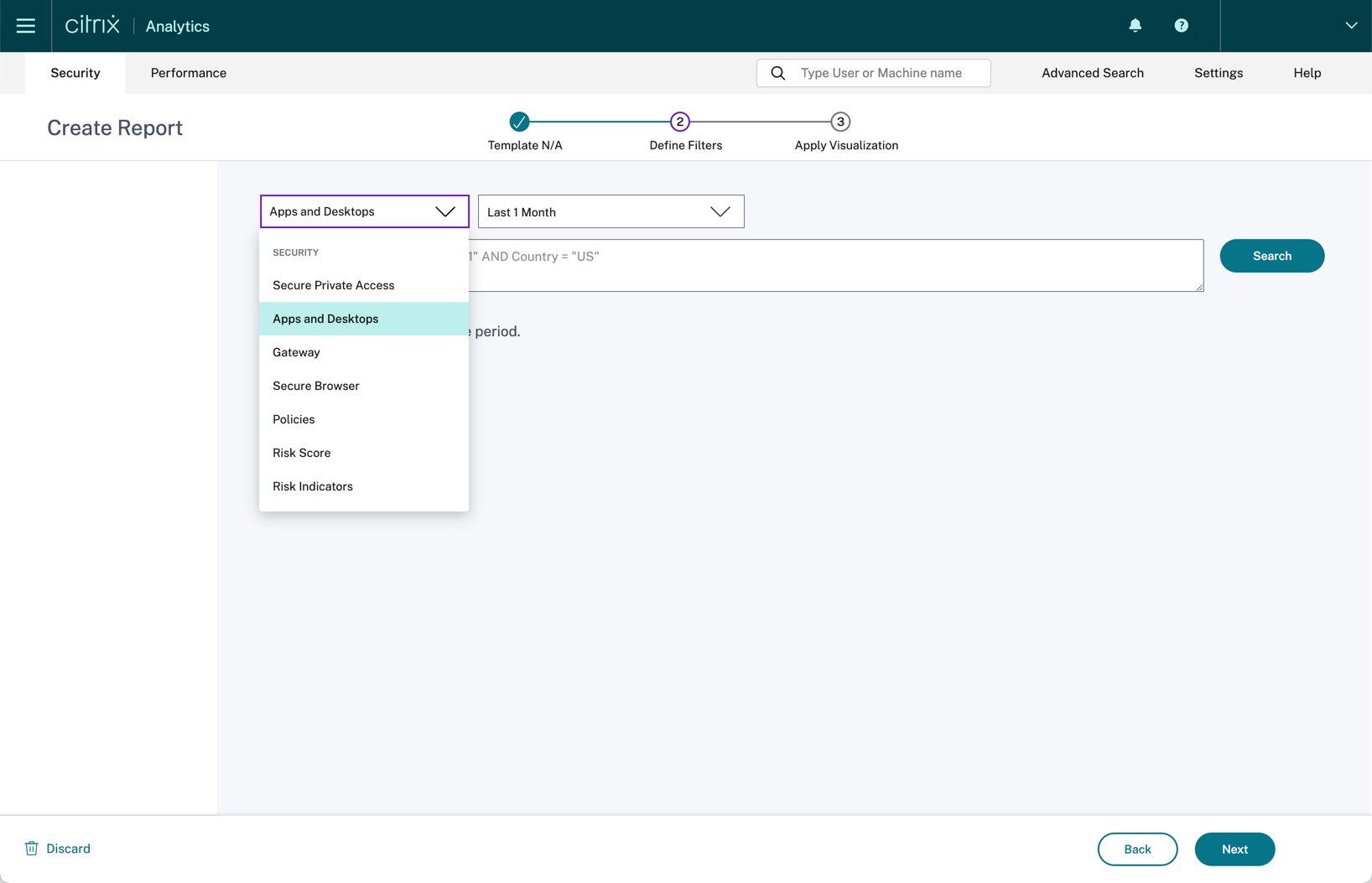1372x883 pixels.
Task: Expand the account menu chevron
Action: point(1350,26)
